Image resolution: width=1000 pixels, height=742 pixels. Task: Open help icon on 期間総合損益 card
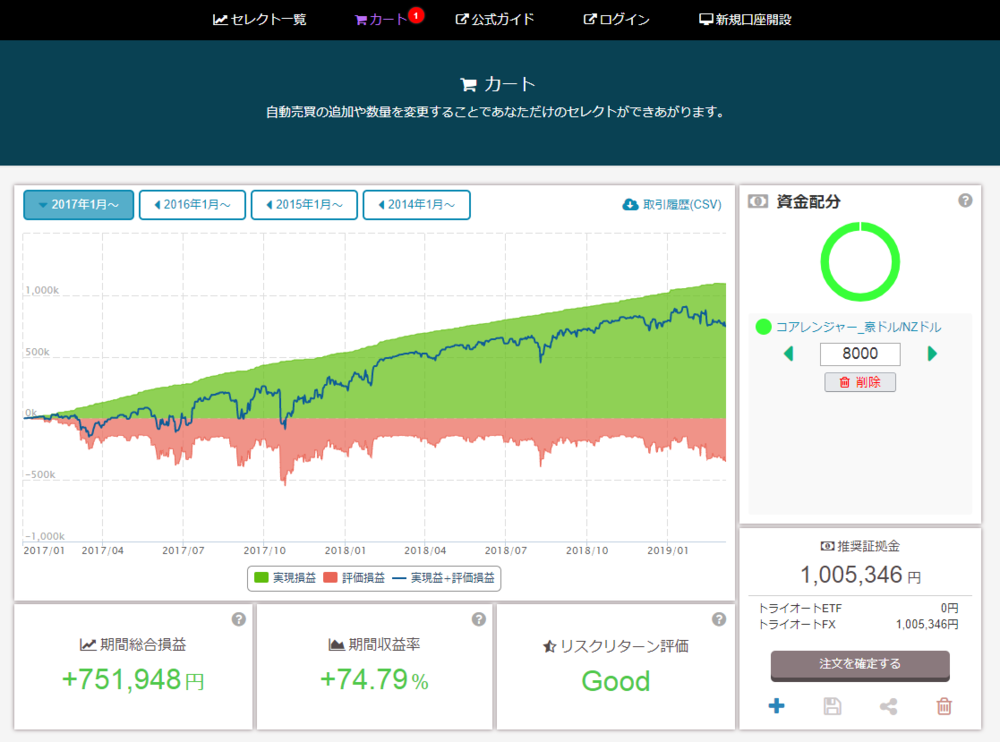[x=238, y=619]
